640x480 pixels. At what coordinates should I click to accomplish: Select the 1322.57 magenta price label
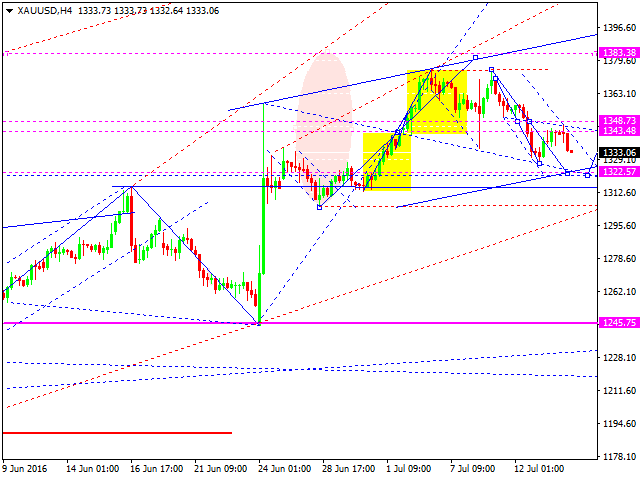pyautogui.click(x=619, y=171)
